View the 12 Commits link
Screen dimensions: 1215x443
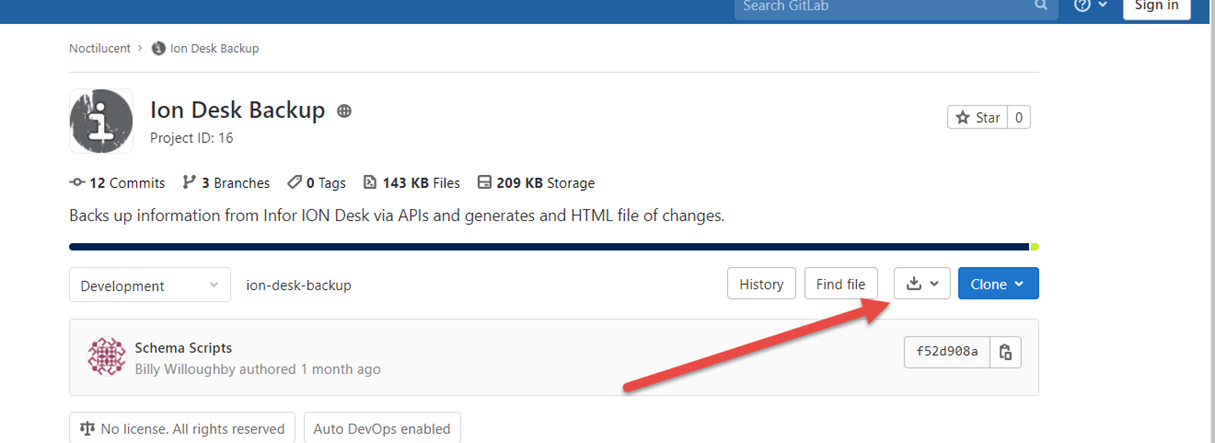(x=117, y=183)
